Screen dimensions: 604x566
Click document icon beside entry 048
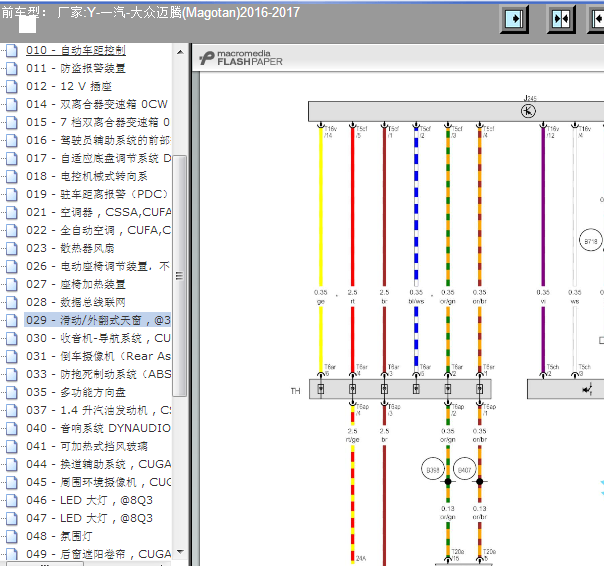(x=12, y=536)
